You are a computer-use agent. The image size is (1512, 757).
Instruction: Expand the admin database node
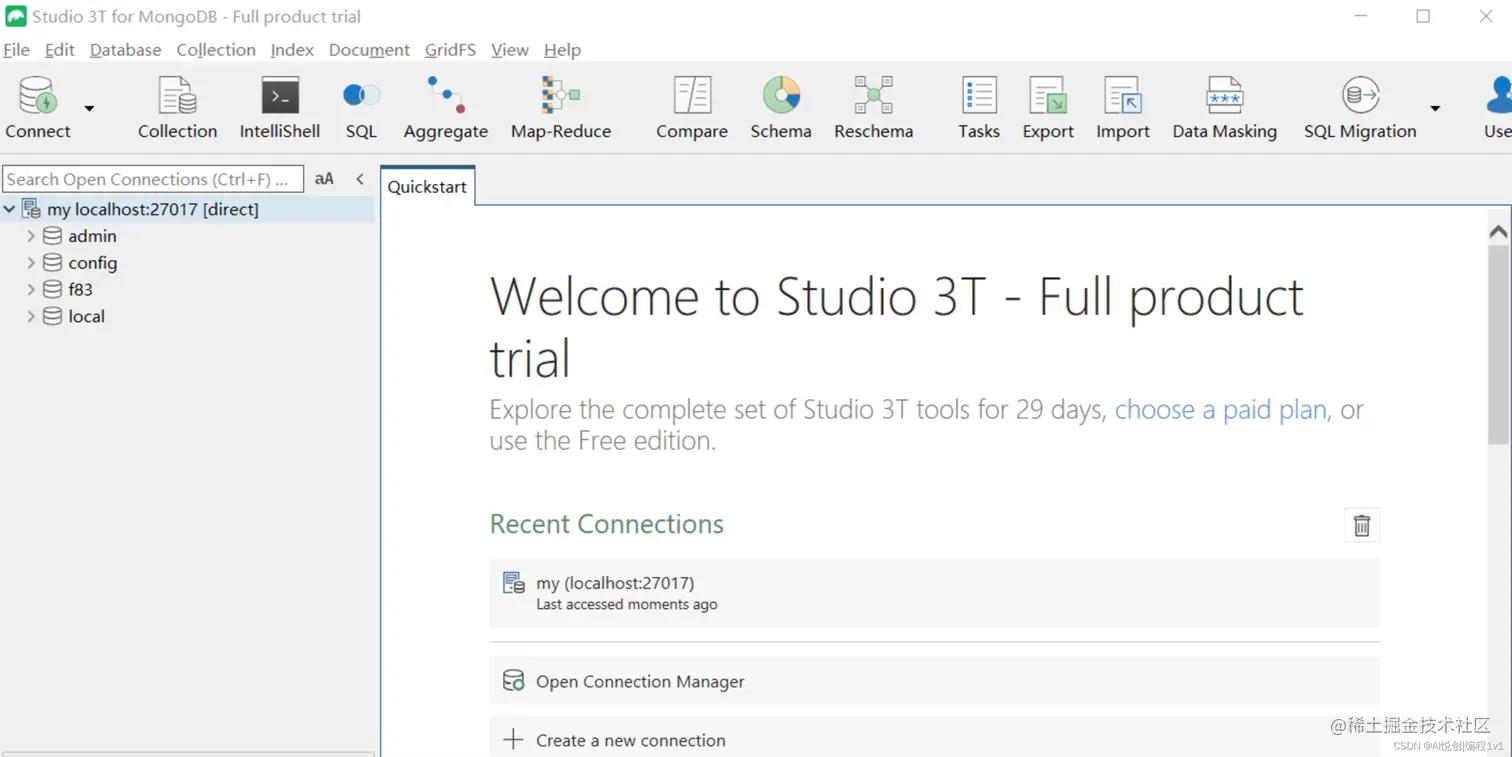tap(31, 236)
